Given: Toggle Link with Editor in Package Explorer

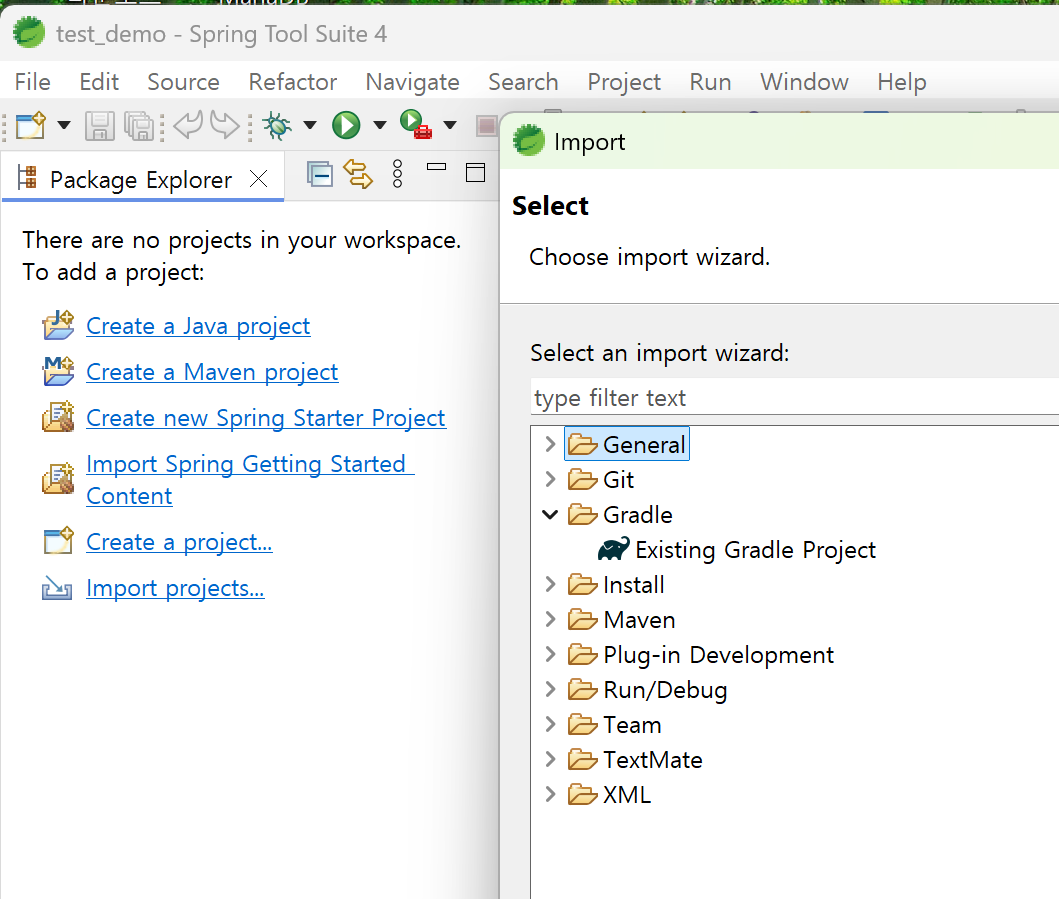Looking at the screenshot, I should 357,175.
